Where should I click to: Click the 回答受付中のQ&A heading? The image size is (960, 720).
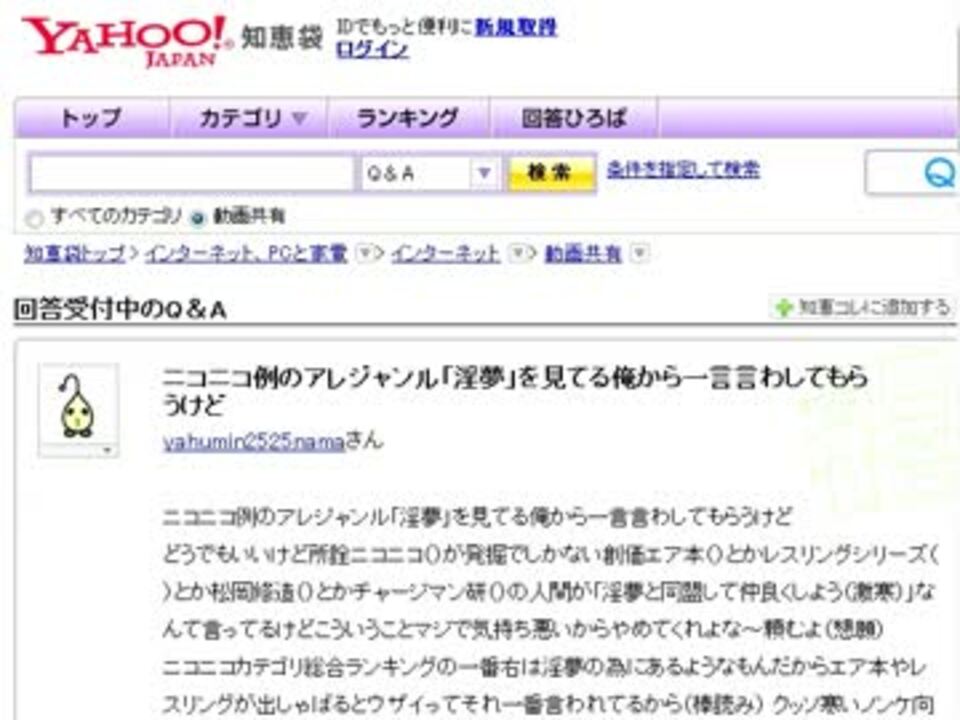pos(120,310)
